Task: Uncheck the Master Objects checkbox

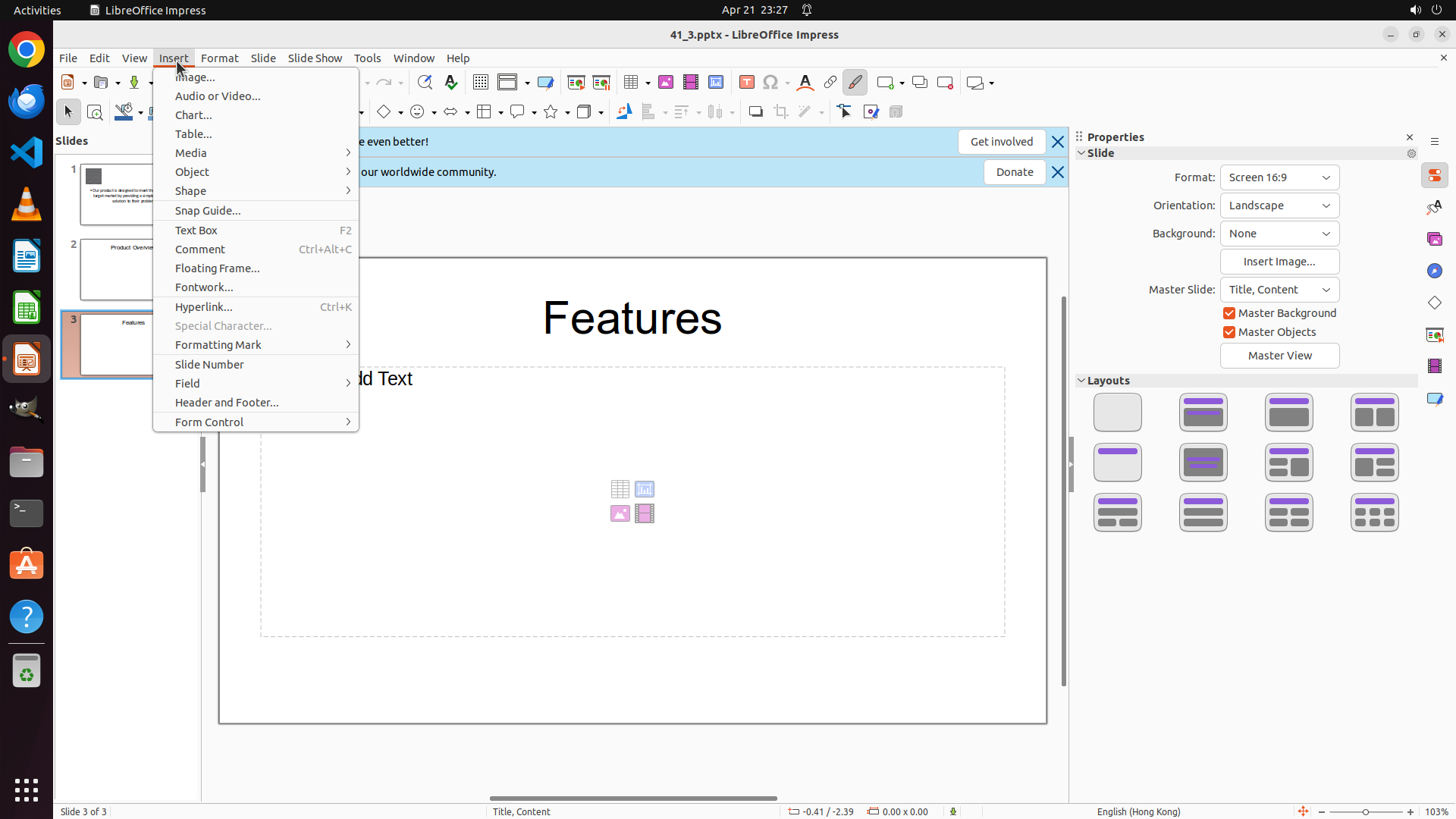Action: (1229, 332)
